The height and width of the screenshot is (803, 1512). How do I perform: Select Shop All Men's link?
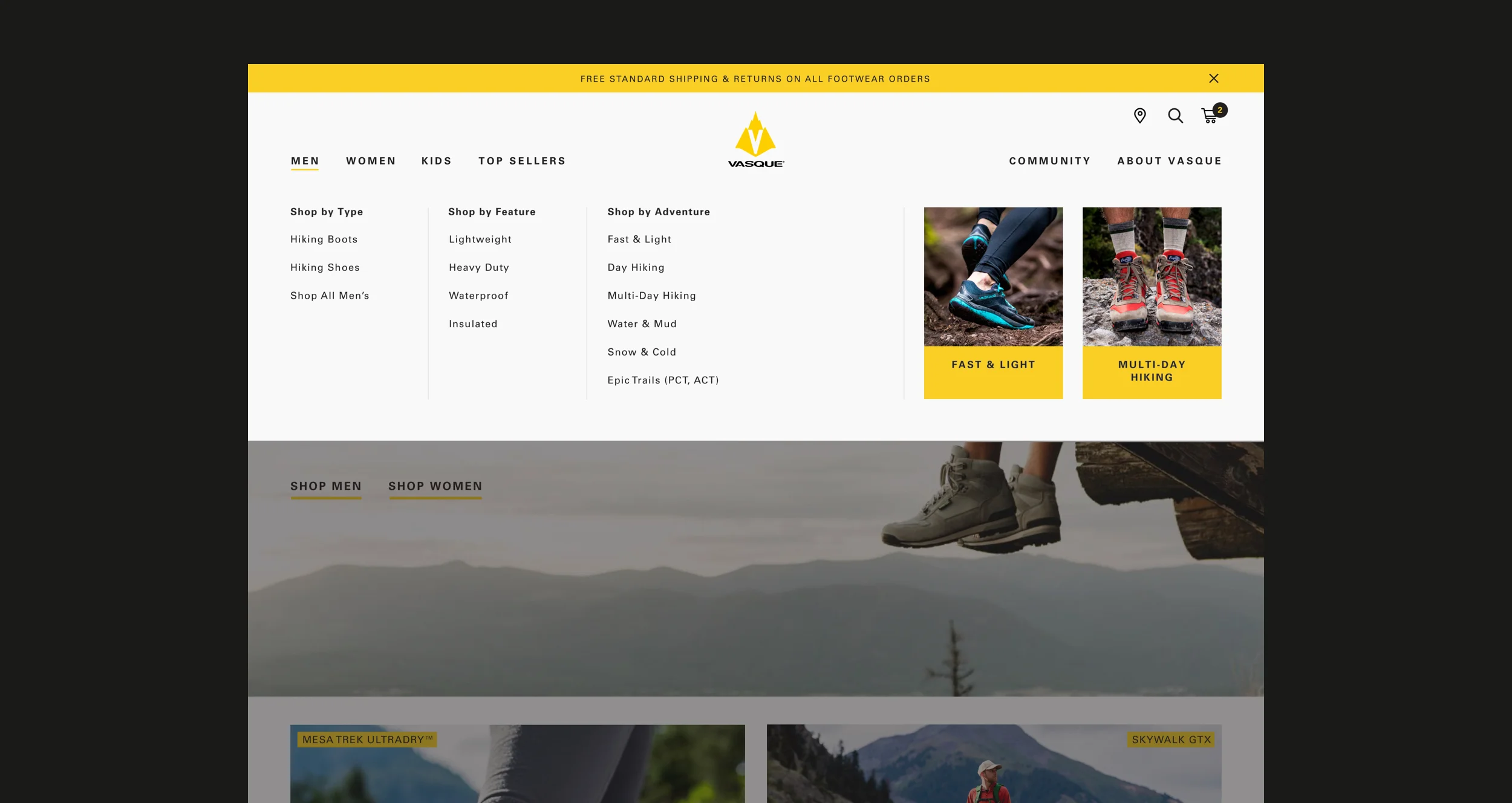click(330, 296)
